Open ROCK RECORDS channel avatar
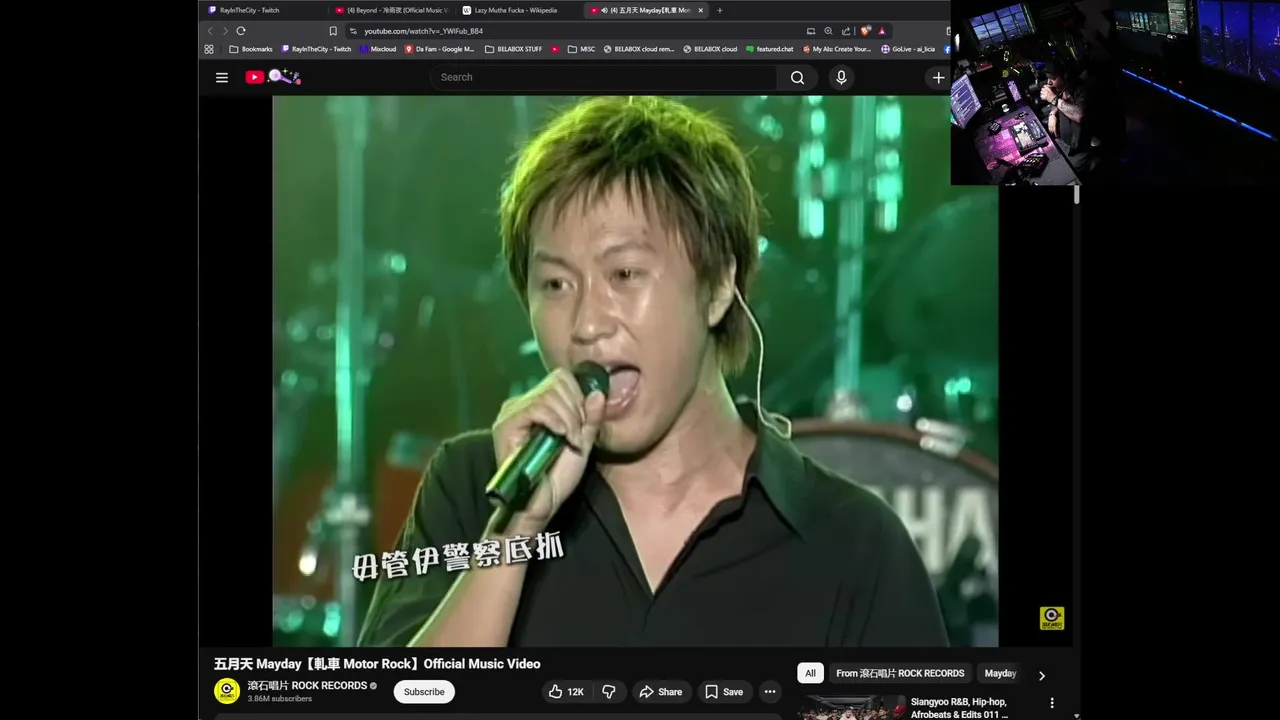Image resolution: width=1280 pixels, height=720 pixels. click(227, 691)
